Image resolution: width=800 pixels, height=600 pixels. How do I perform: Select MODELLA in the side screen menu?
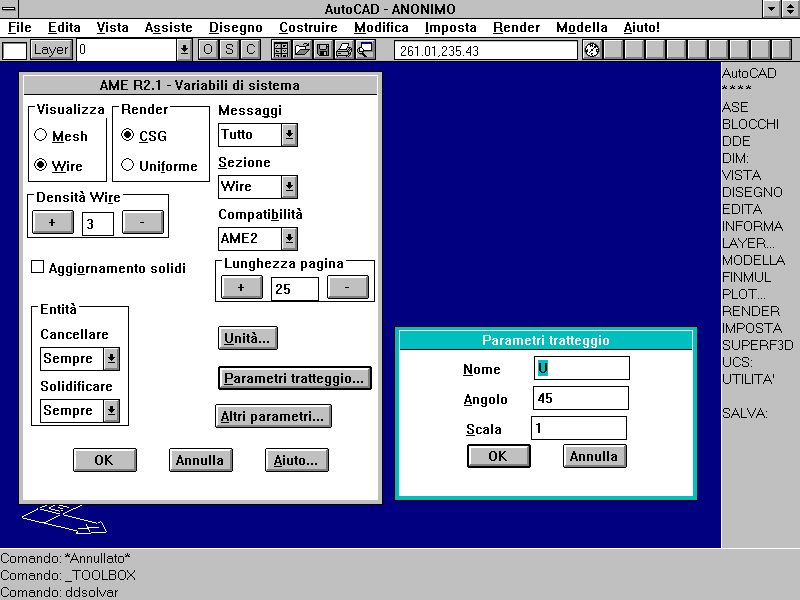(x=754, y=260)
